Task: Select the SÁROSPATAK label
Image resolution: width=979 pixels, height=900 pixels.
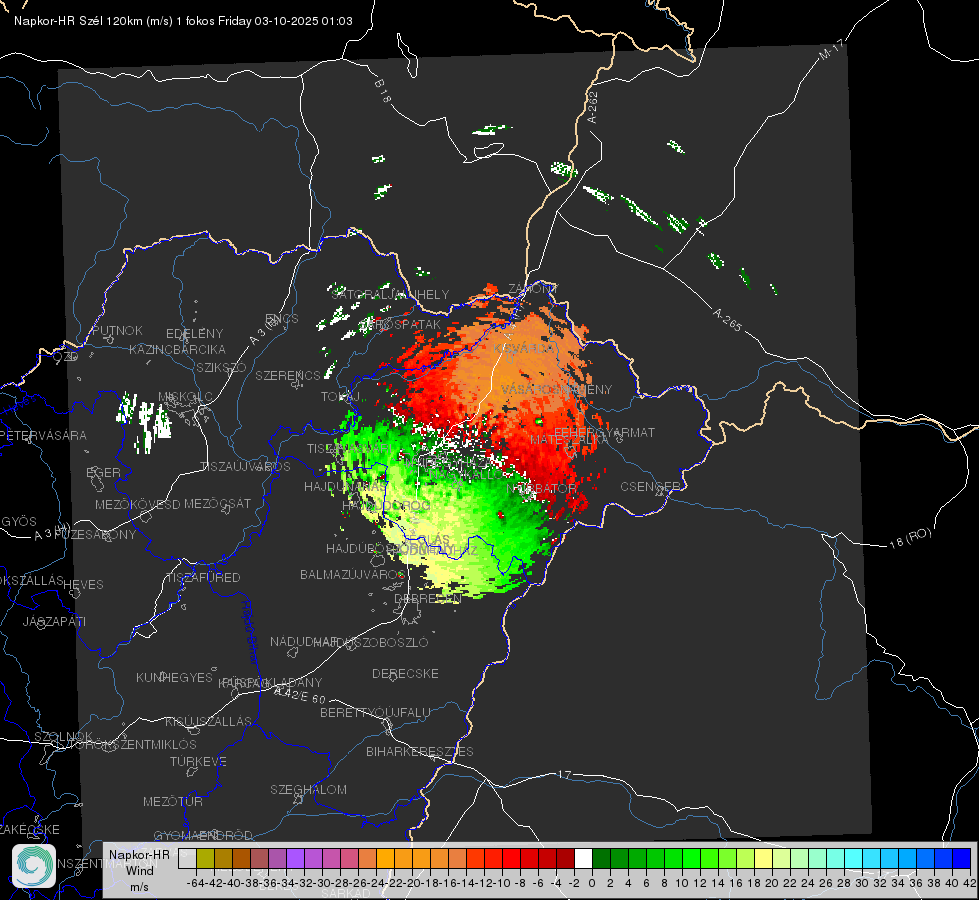Action: [400, 325]
